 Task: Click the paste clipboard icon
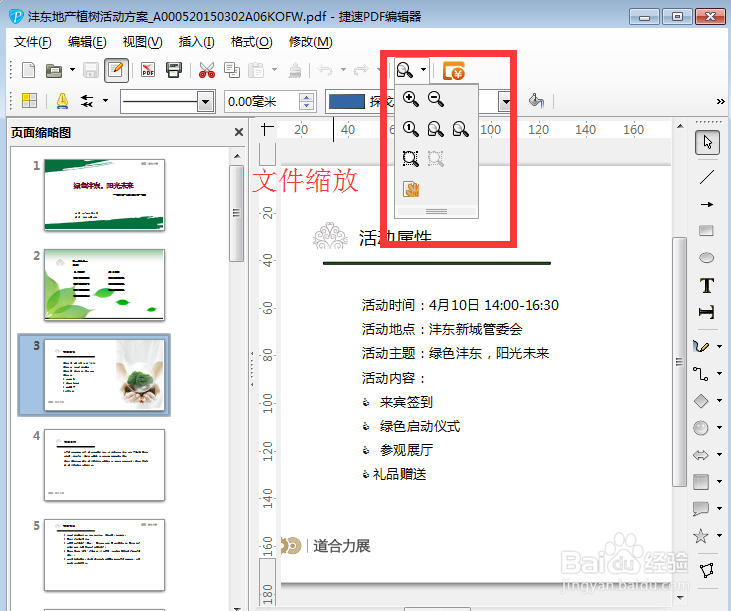[256, 70]
